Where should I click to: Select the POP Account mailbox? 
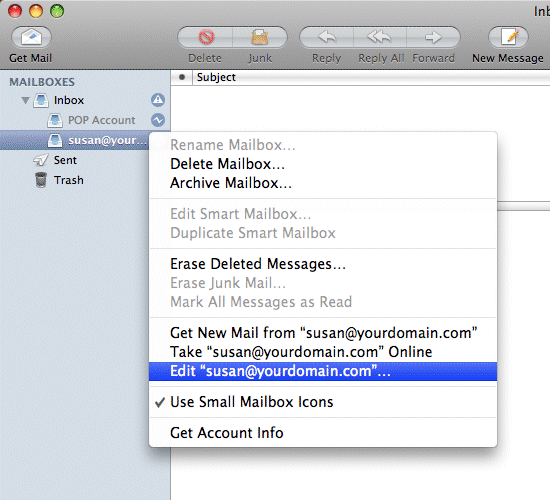[101, 120]
